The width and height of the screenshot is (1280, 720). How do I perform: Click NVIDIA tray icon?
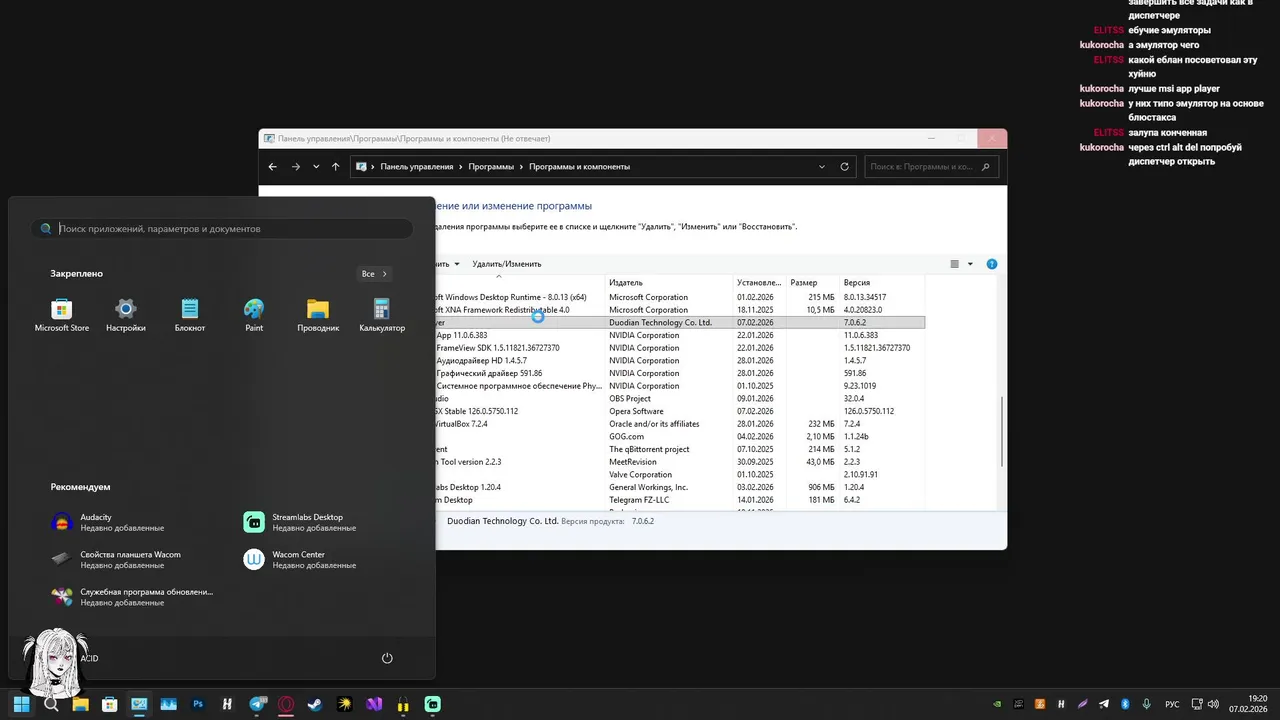(997, 704)
